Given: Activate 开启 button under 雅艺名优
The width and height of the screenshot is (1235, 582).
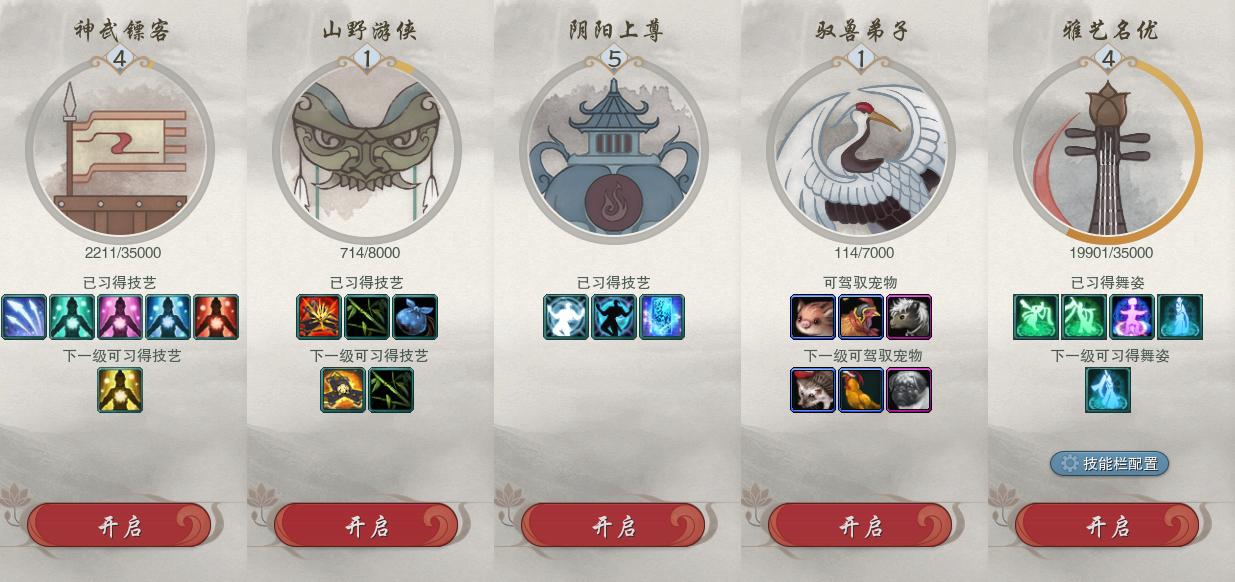Looking at the screenshot, I should click(1107, 526).
